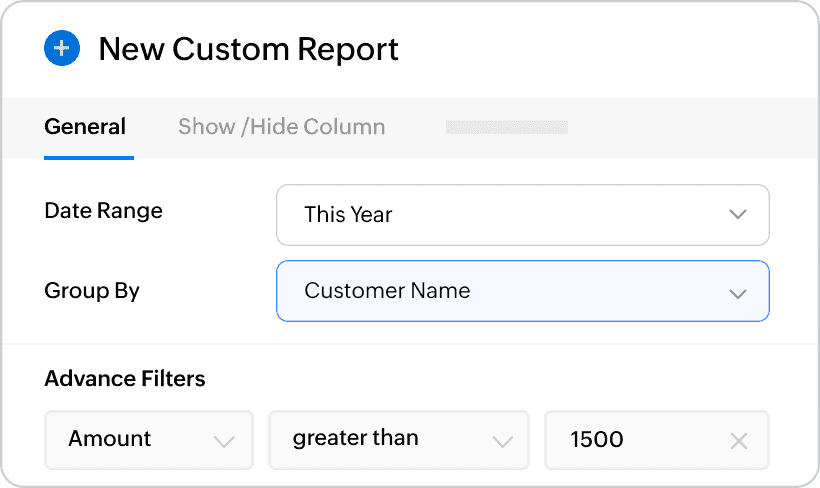Open the Show /Hide Column tab

pos(281,127)
